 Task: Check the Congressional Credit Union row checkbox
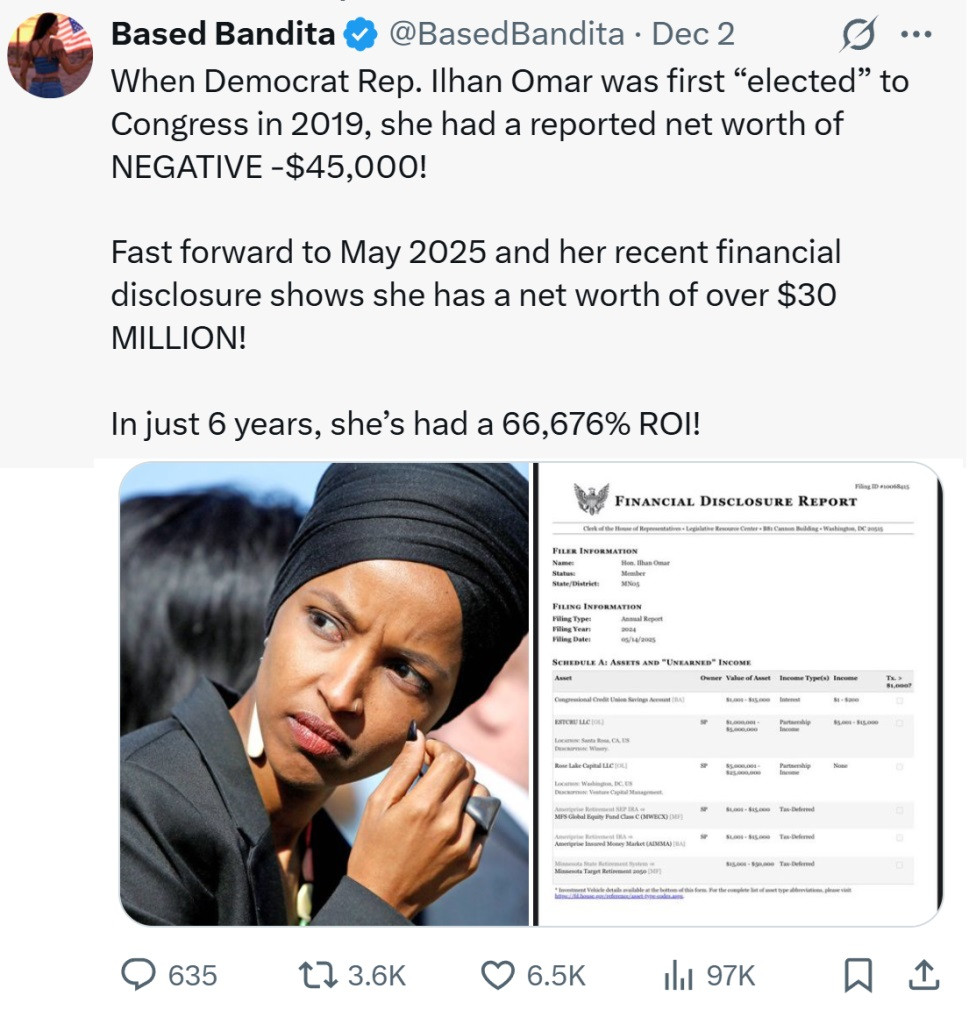point(900,701)
